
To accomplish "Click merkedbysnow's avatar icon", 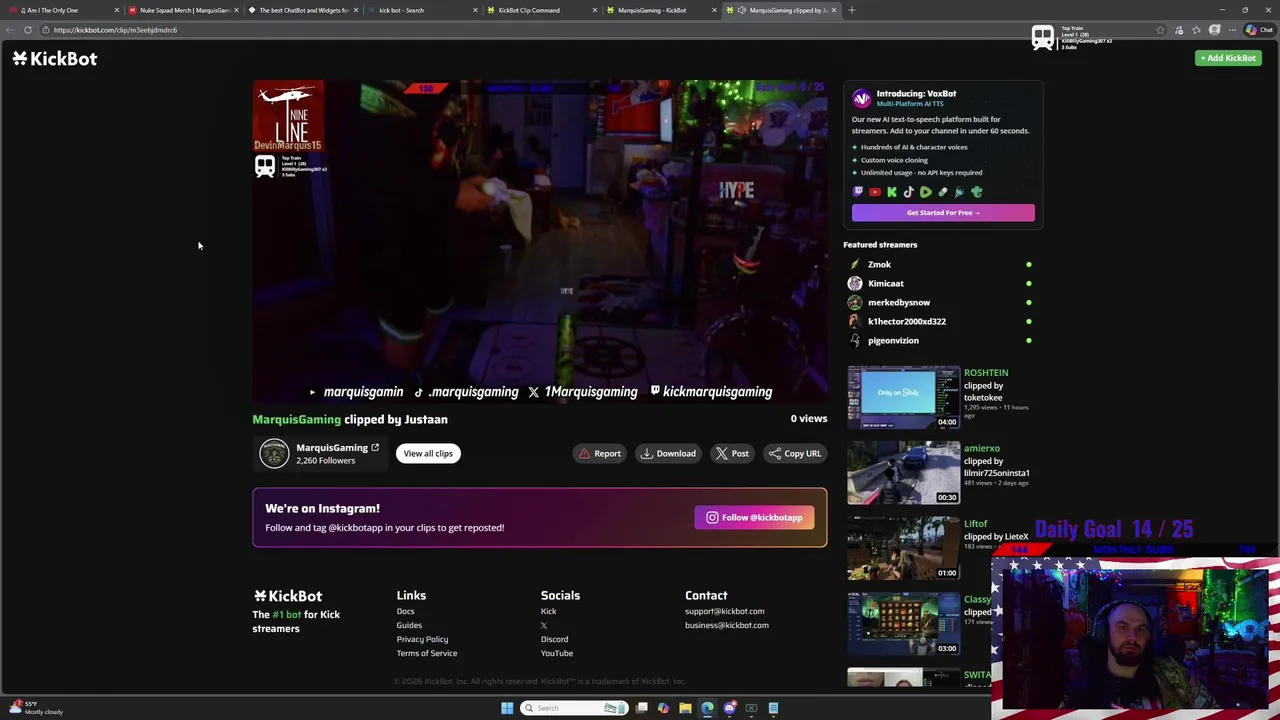I will pyautogui.click(x=855, y=302).
